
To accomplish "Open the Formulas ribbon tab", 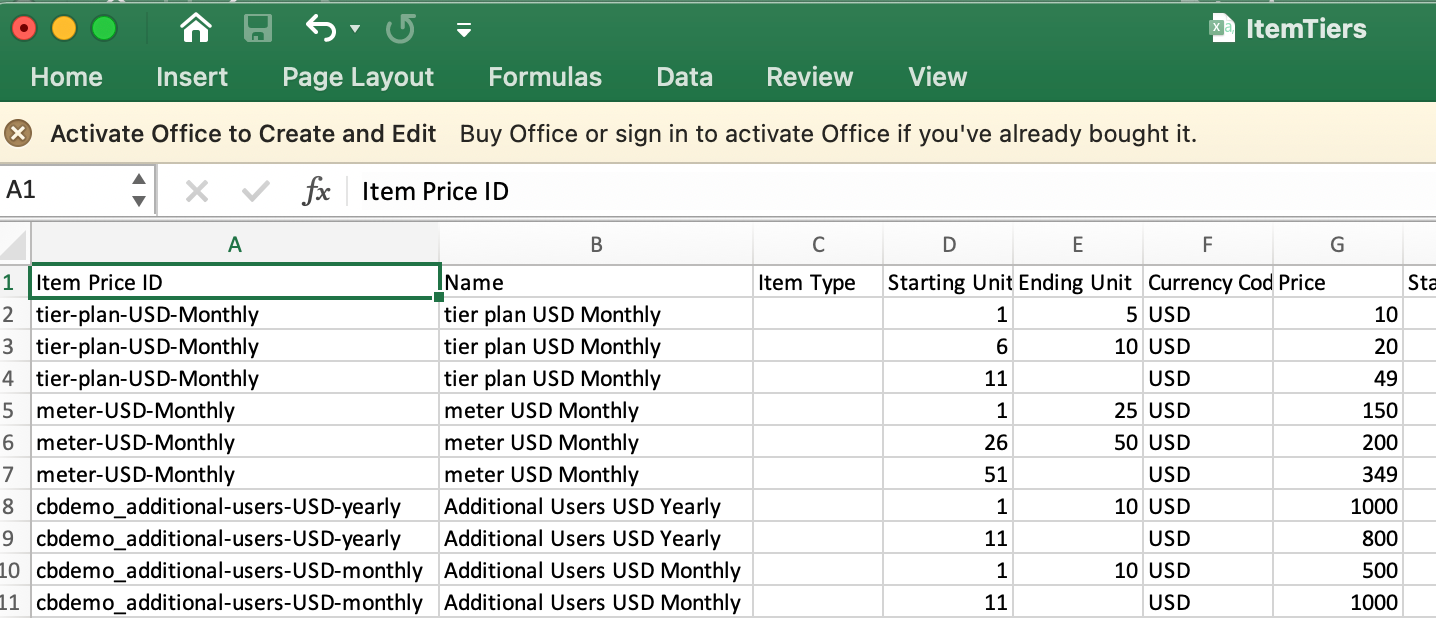I will 545,77.
